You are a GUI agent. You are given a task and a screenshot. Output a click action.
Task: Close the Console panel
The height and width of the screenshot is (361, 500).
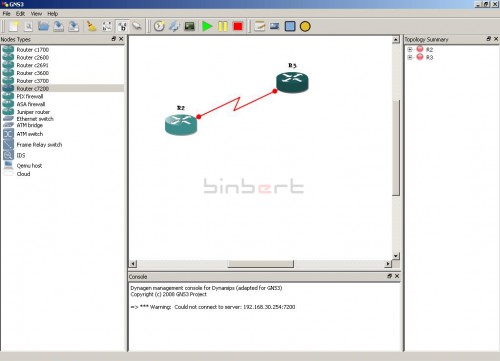tap(397, 276)
